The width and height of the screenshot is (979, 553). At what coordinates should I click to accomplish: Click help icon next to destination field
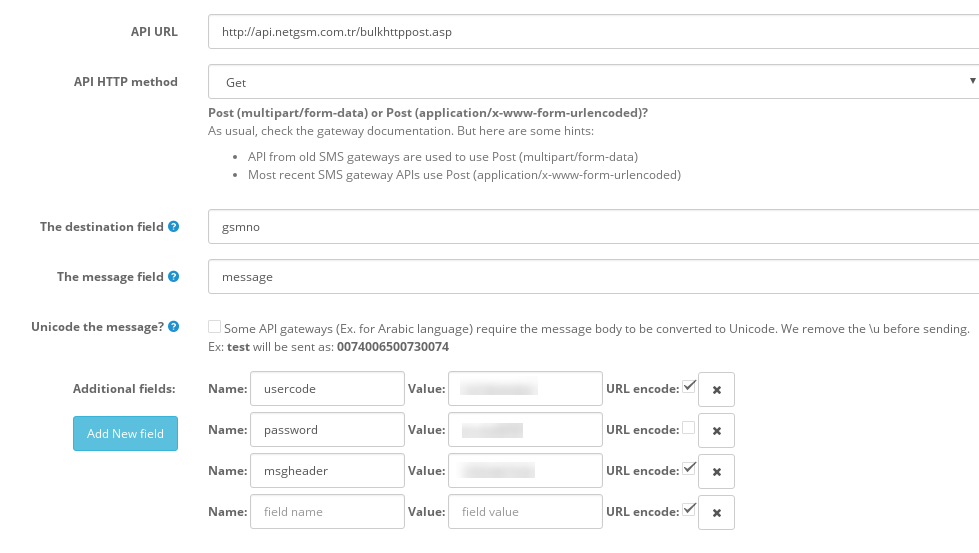[x=174, y=227]
